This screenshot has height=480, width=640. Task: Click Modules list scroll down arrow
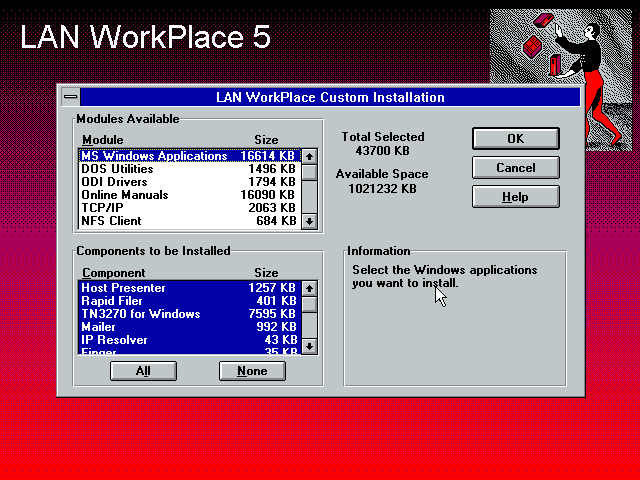[309, 222]
